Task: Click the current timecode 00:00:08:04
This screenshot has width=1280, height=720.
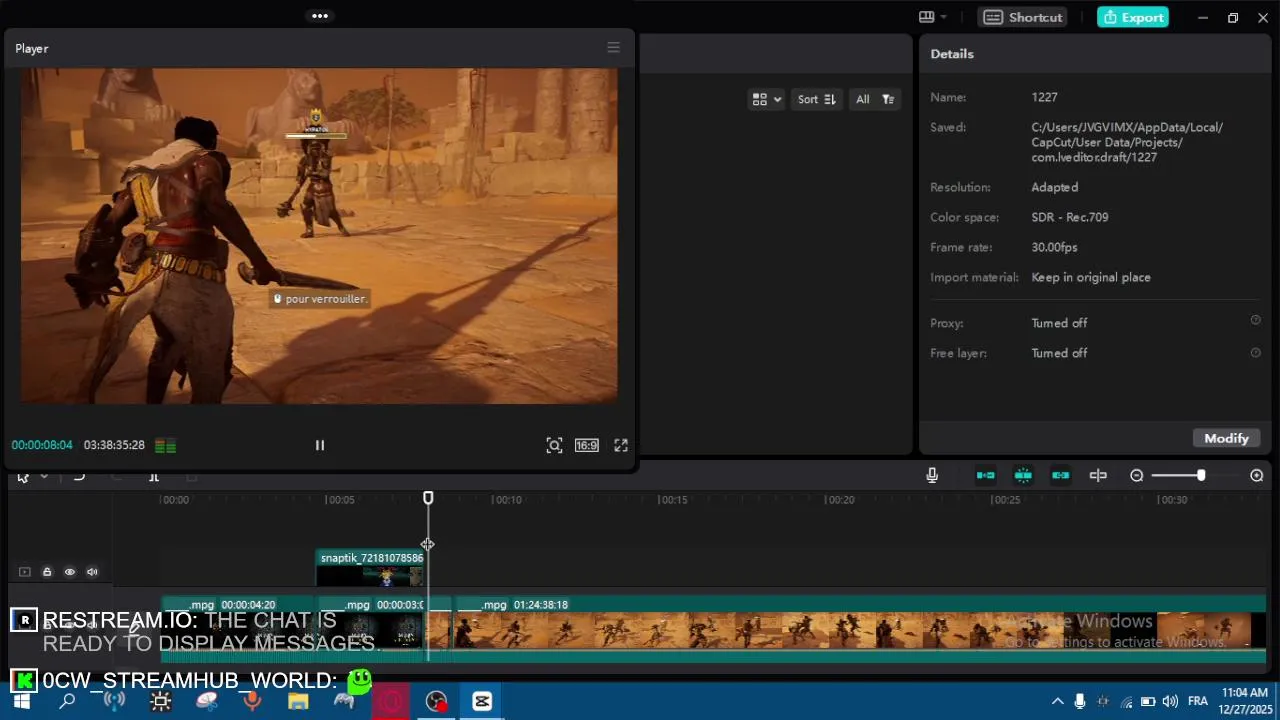Action: (x=42, y=445)
